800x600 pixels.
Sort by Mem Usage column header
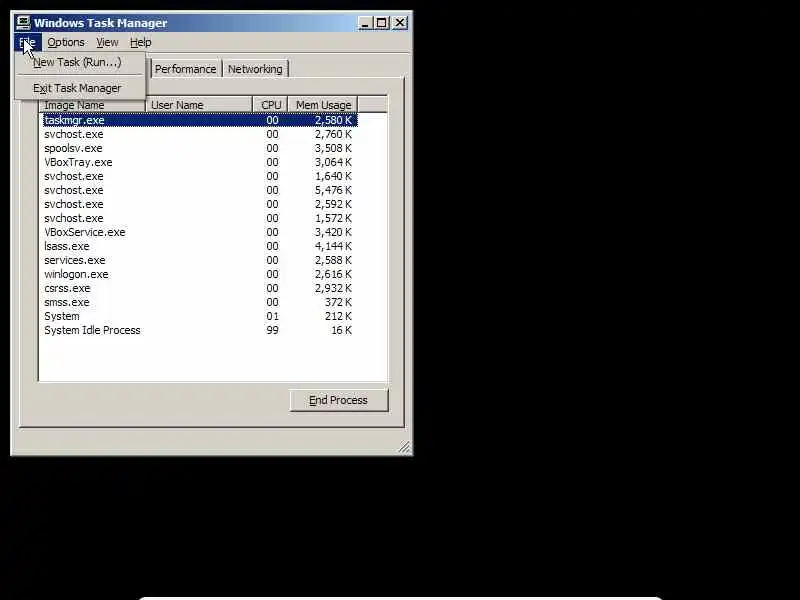click(323, 105)
